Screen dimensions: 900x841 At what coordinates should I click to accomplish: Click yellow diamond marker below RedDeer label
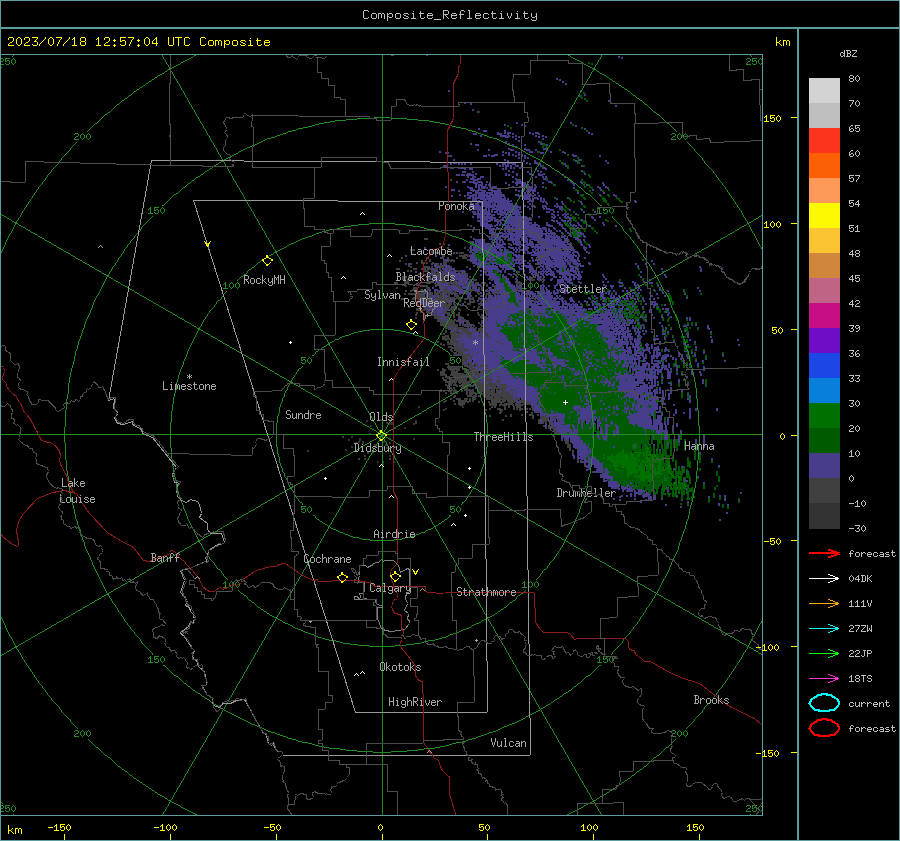[x=411, y=325]
